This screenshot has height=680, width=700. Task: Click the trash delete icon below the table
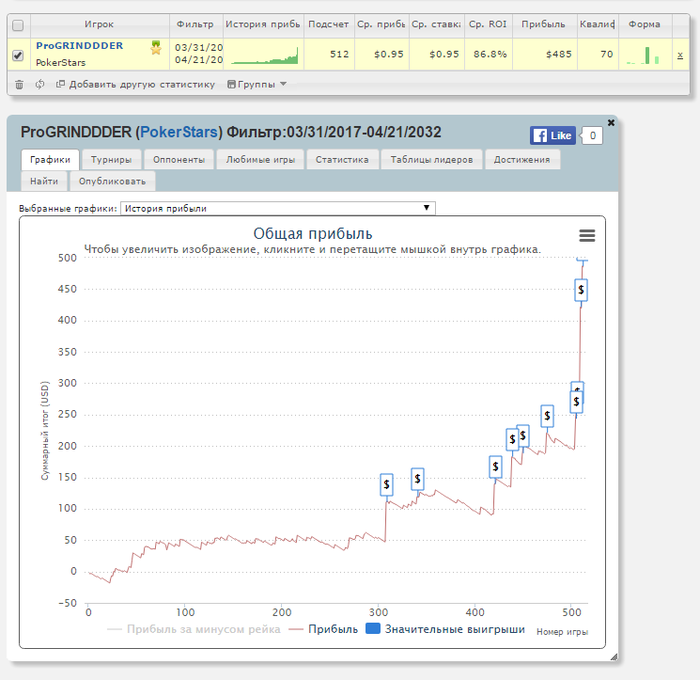click(x=19, y=84)
